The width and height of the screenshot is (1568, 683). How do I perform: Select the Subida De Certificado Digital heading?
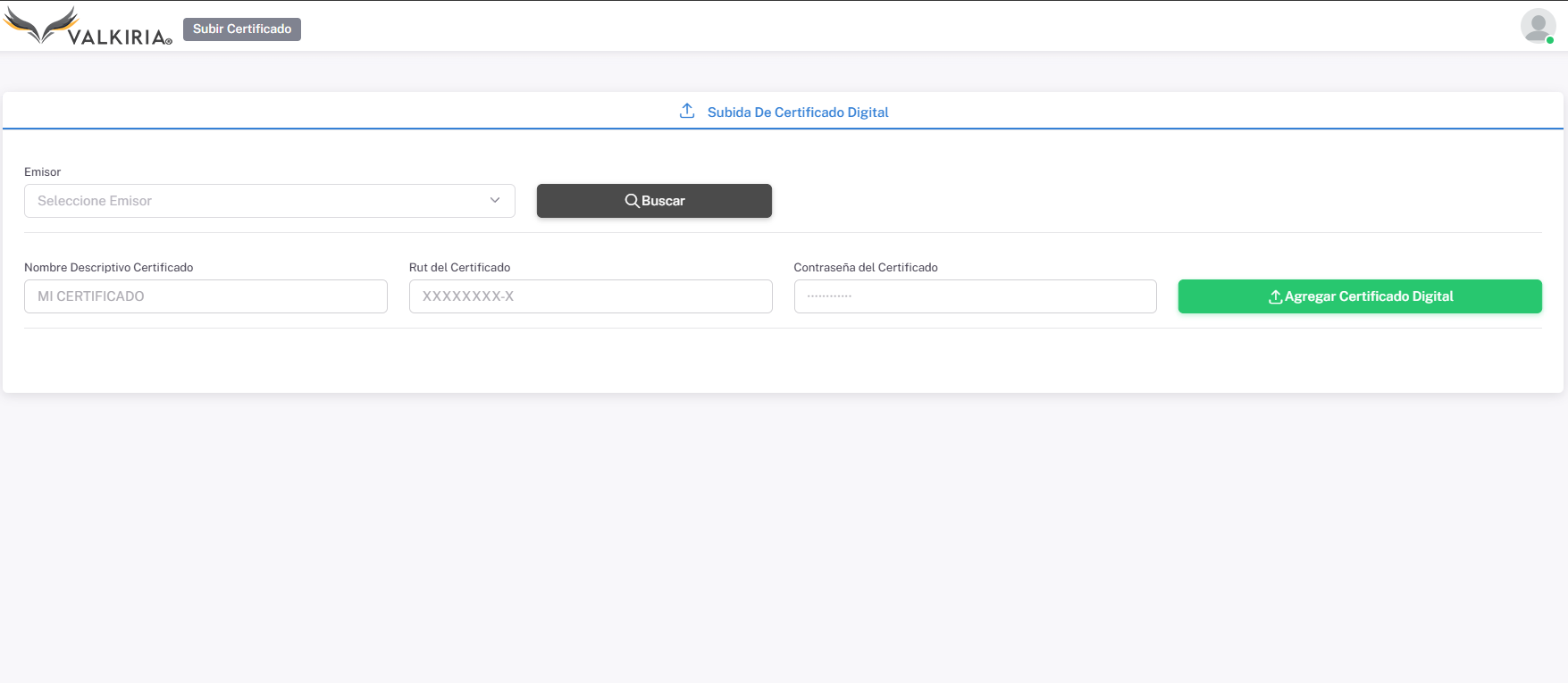click(798, 112)
